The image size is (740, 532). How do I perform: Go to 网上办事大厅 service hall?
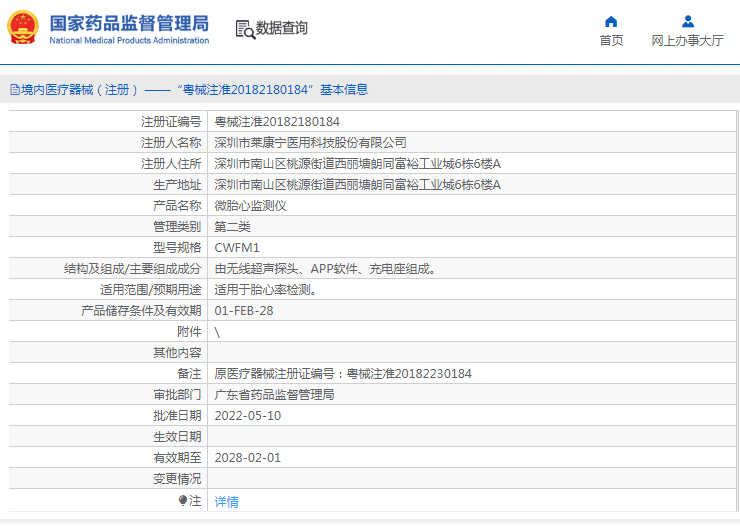point(687,41)
